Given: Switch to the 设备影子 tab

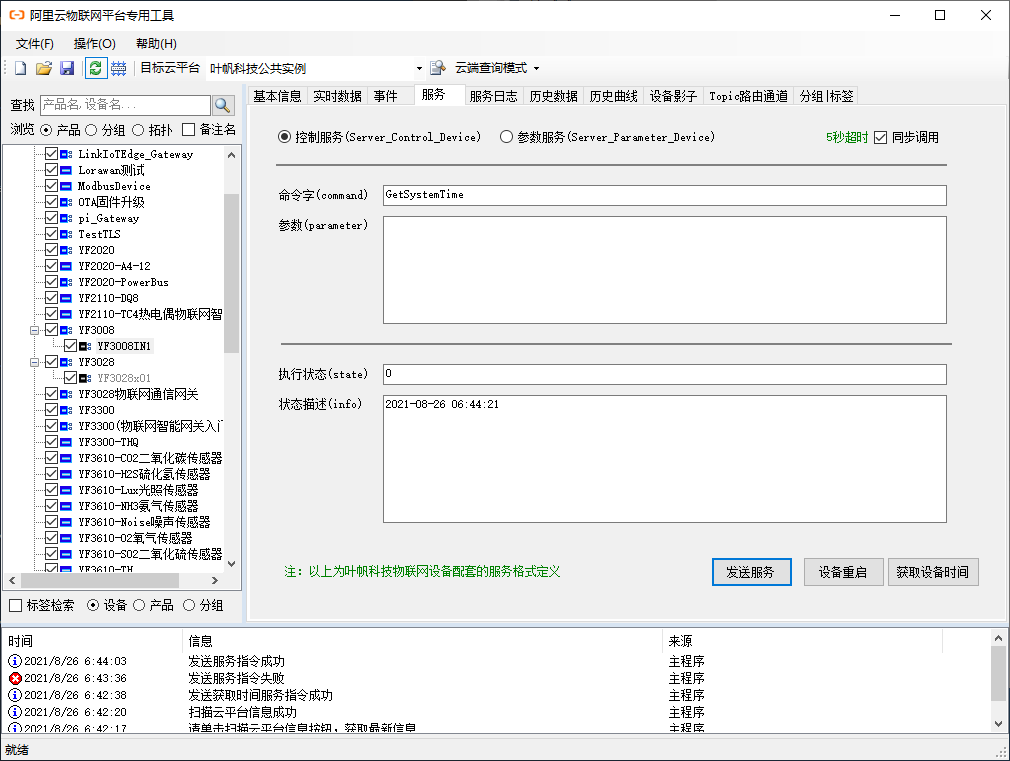Looking at the screenshot, I should tap(673, 96).
